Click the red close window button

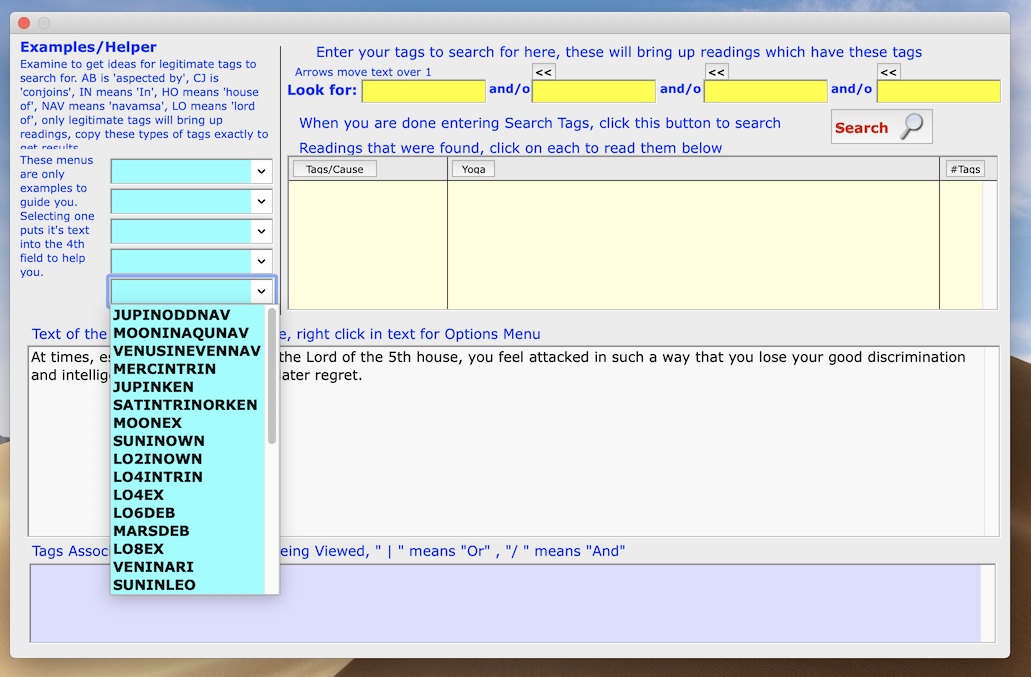pyautogui.click(x=24, y=23)
